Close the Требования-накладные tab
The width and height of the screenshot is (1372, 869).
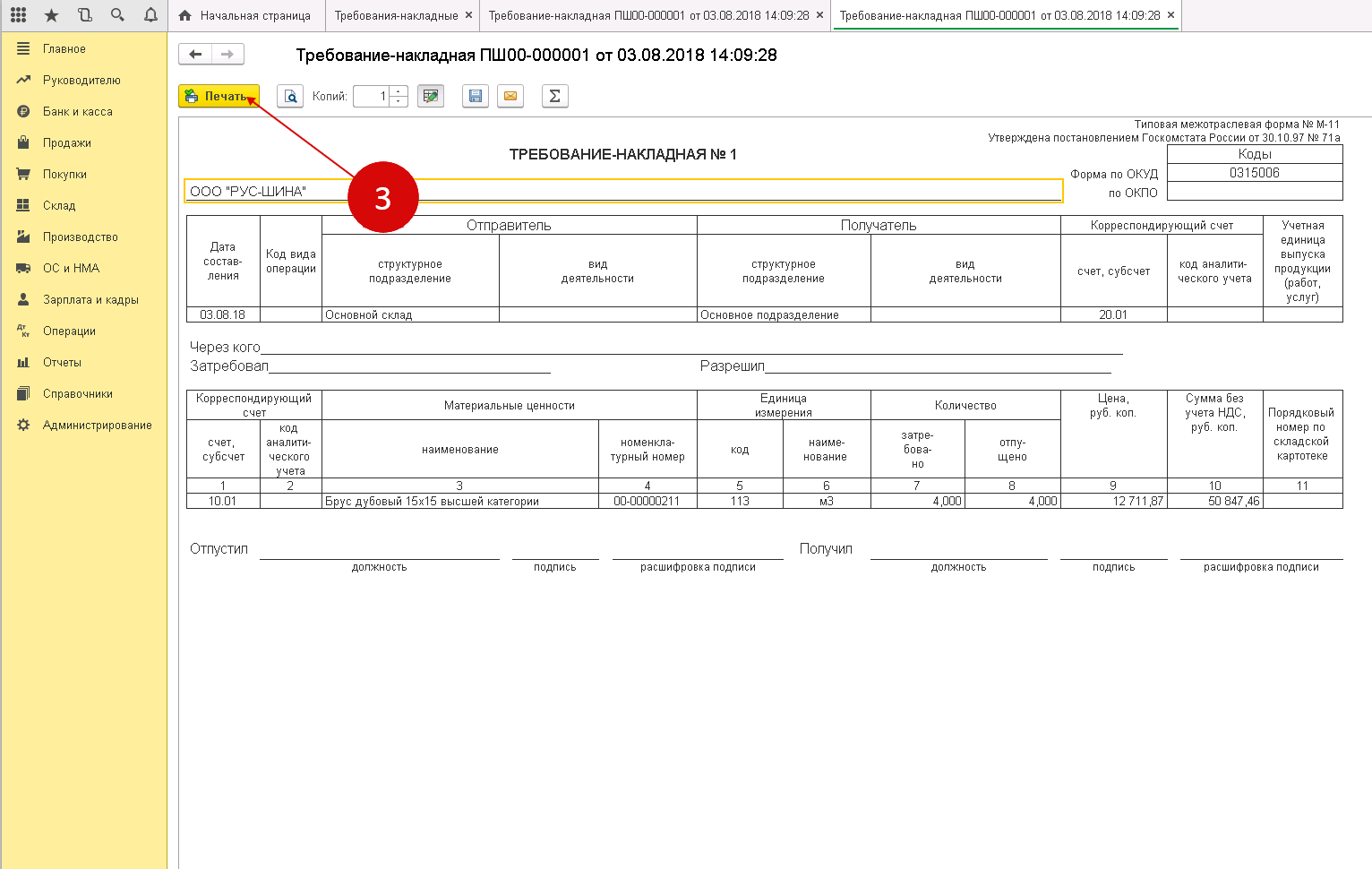tap(468, 15)
